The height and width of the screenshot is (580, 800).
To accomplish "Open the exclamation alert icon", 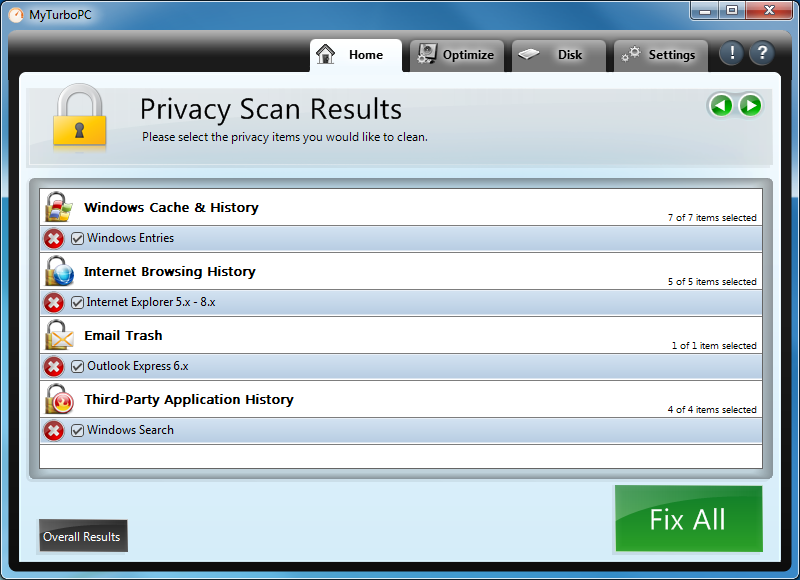I will (x=732, y=53).
